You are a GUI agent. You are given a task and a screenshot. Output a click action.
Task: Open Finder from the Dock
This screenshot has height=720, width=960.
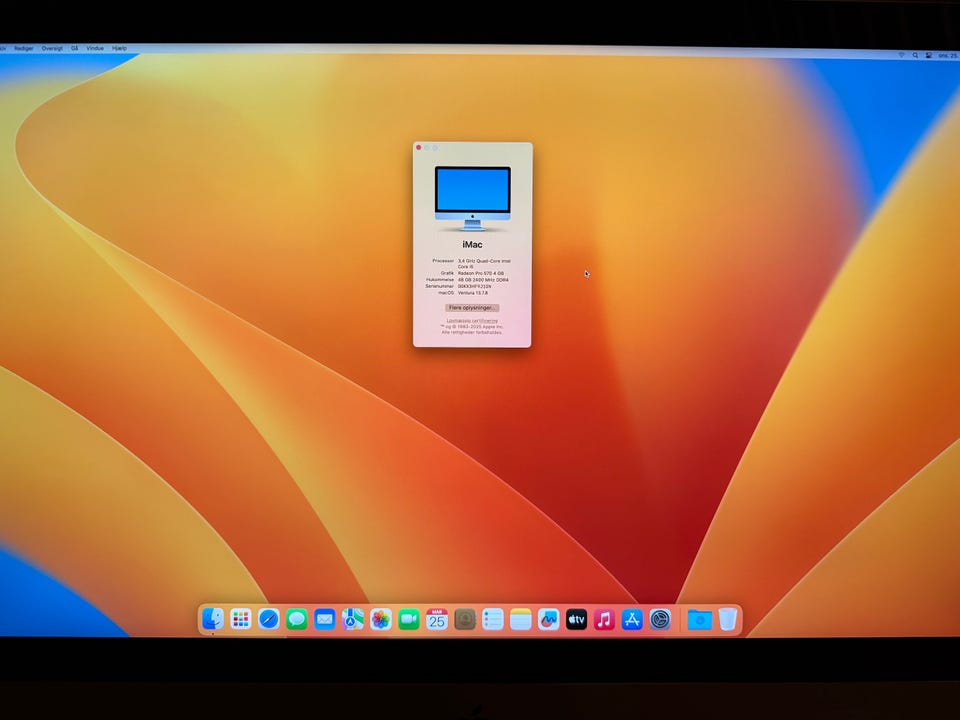tap(212, 619)
